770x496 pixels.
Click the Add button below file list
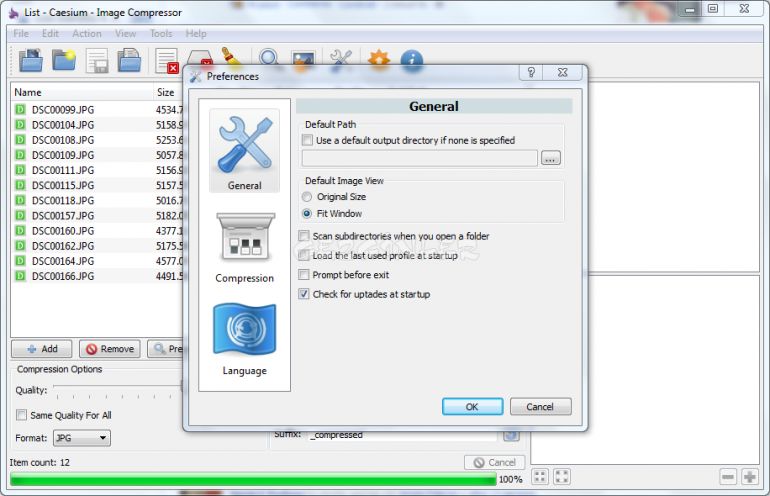(x=42, y=349)
